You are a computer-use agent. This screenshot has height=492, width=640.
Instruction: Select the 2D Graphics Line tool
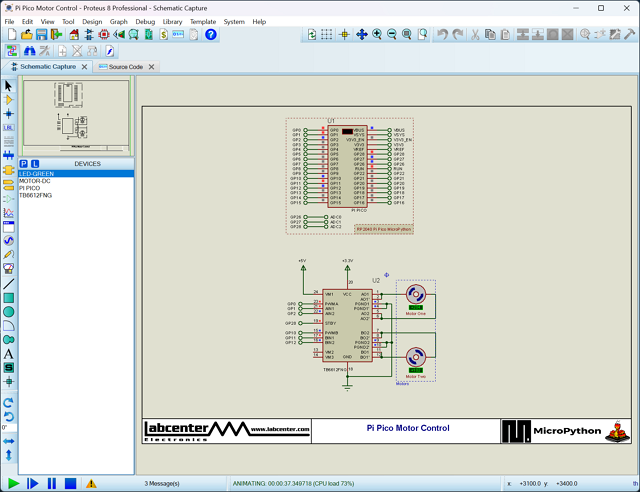coord(9,284)
